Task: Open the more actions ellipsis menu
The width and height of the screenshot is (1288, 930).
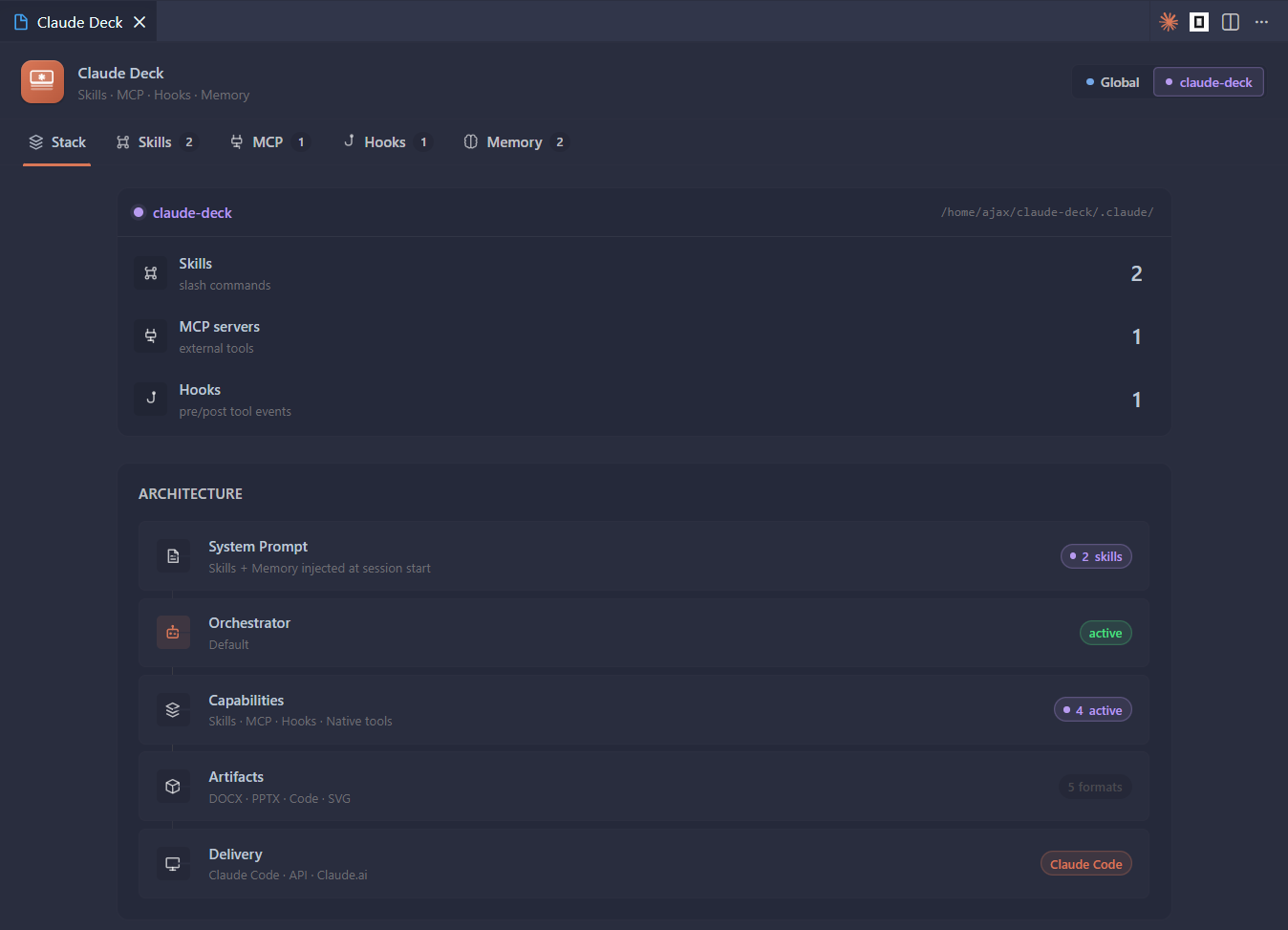Action: (x=1261, y=22)
